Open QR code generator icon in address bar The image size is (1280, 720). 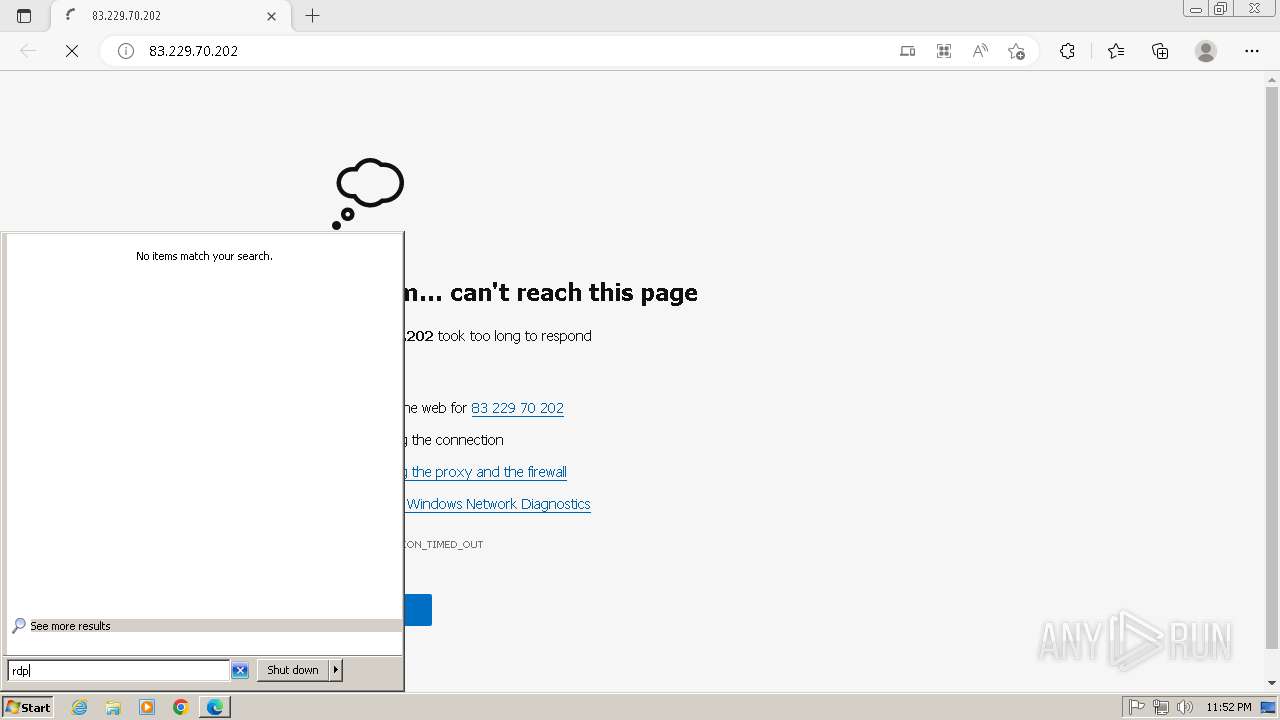(x=943, y=51)
